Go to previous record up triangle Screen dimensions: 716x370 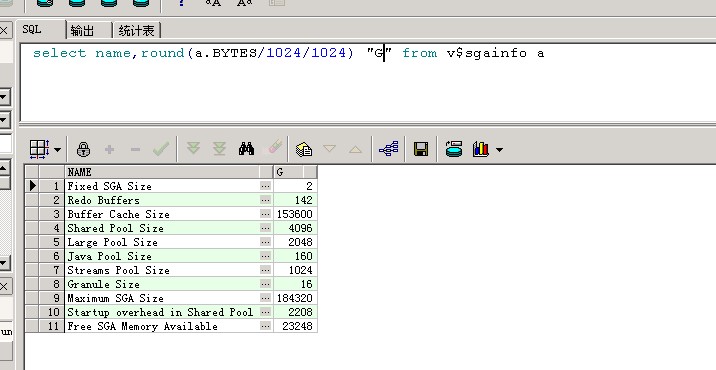[x=355, y=149]
